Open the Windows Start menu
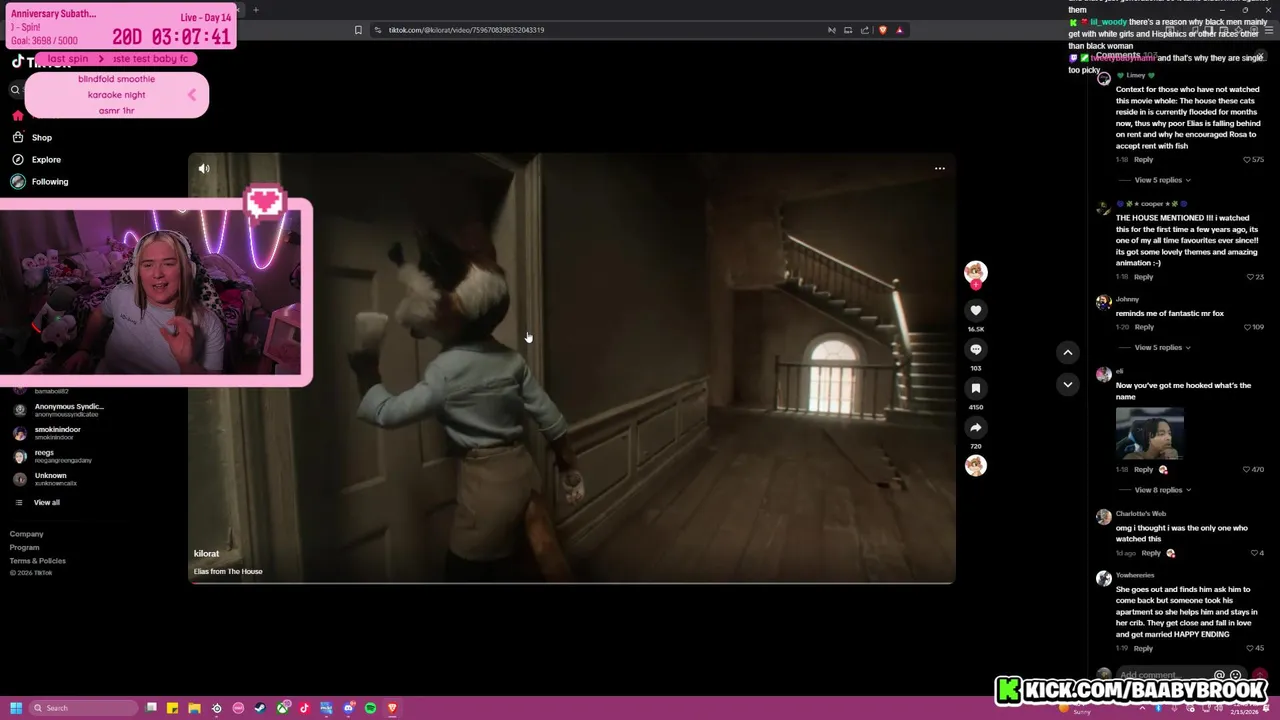This screenshot has width=1280, height=720. coord(16,708)
